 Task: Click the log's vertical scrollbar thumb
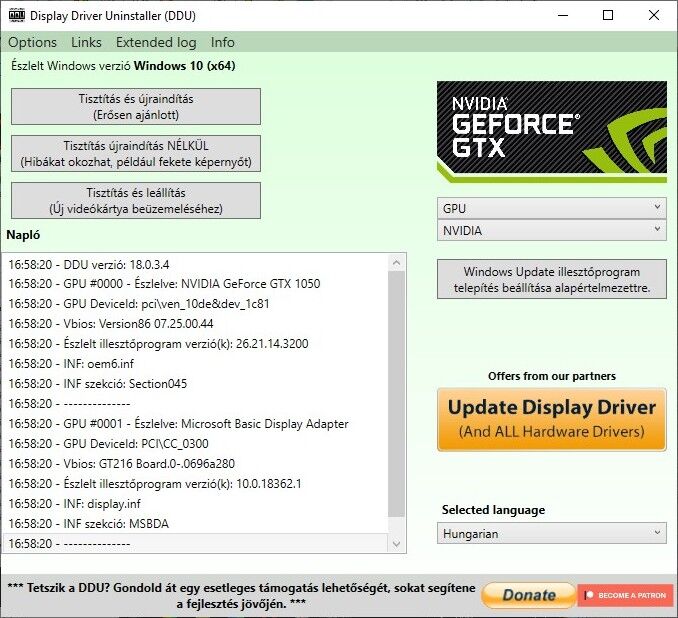click(x=397, y=394)
